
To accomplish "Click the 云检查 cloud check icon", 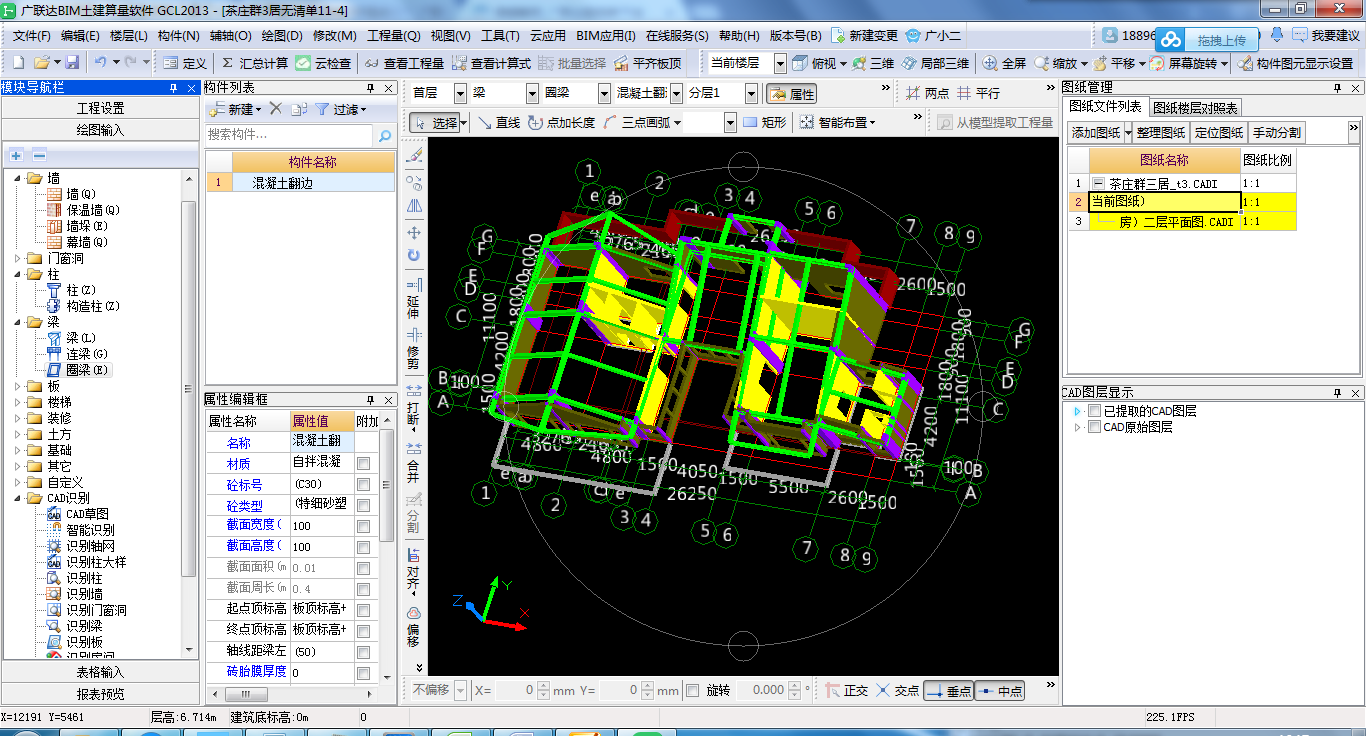I will tap(323, 63).
